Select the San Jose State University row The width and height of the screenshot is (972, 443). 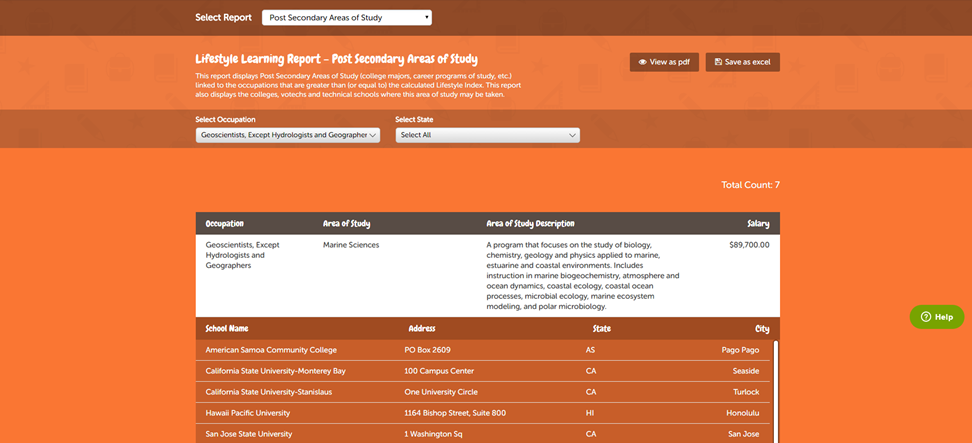click(x=249, y=434)
